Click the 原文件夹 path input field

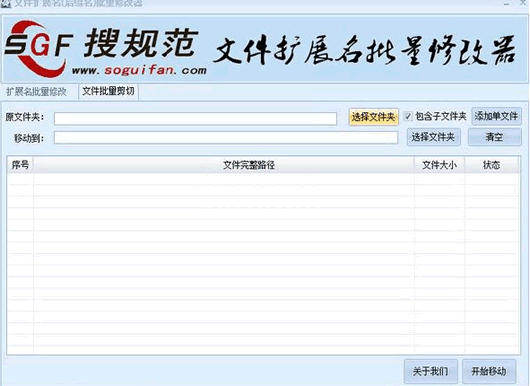pyautogui.click(x=195, y=119)
